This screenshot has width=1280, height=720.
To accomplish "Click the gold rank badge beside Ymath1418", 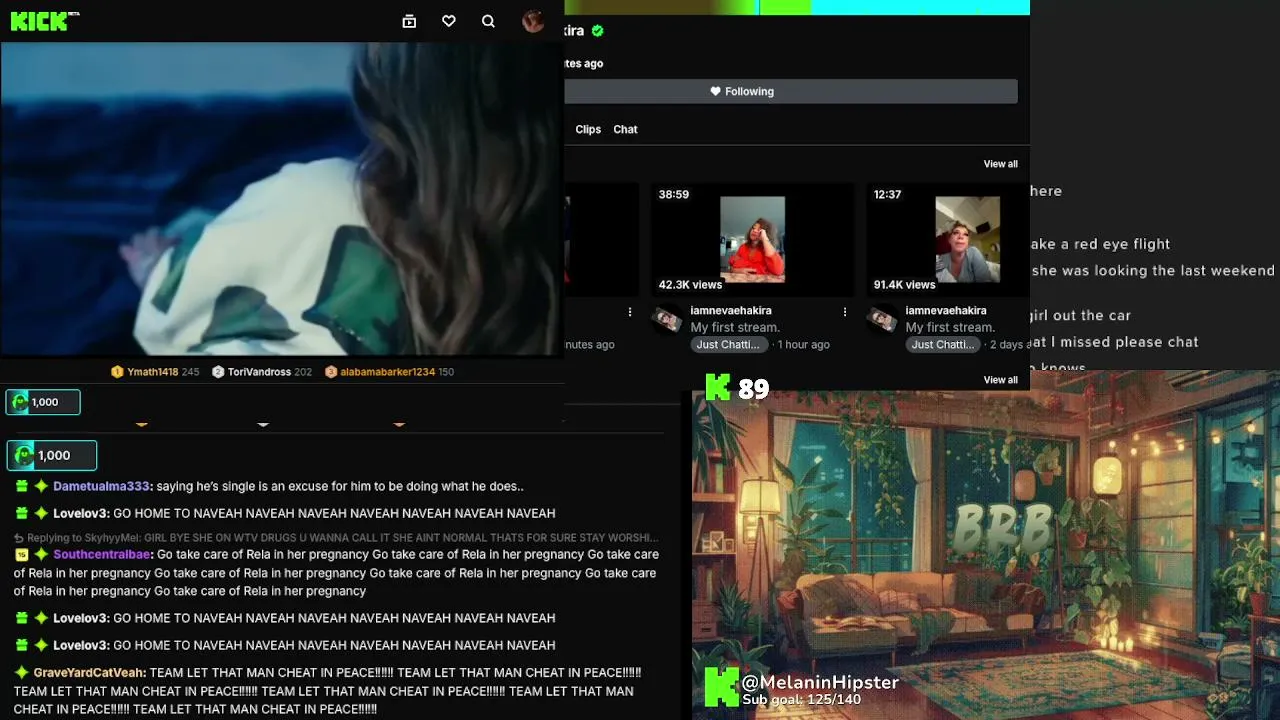I will (117, 372).
